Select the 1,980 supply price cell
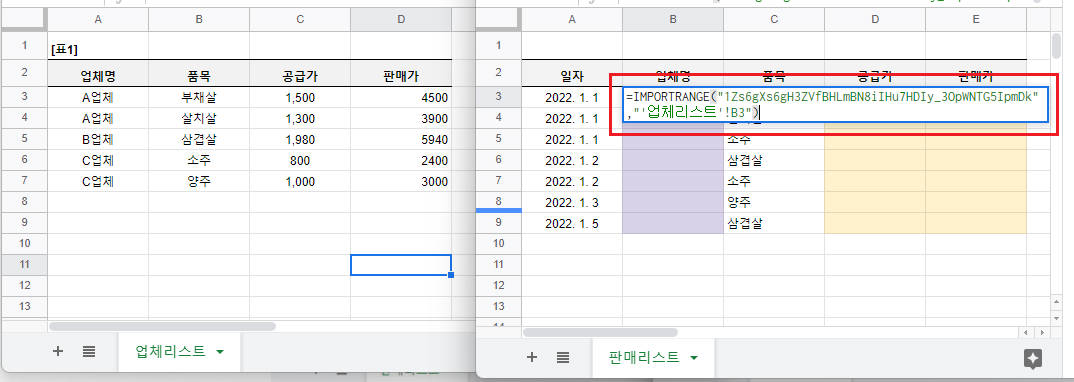The height and width of the screenshot is (382, 1074). tap(300, 140)
